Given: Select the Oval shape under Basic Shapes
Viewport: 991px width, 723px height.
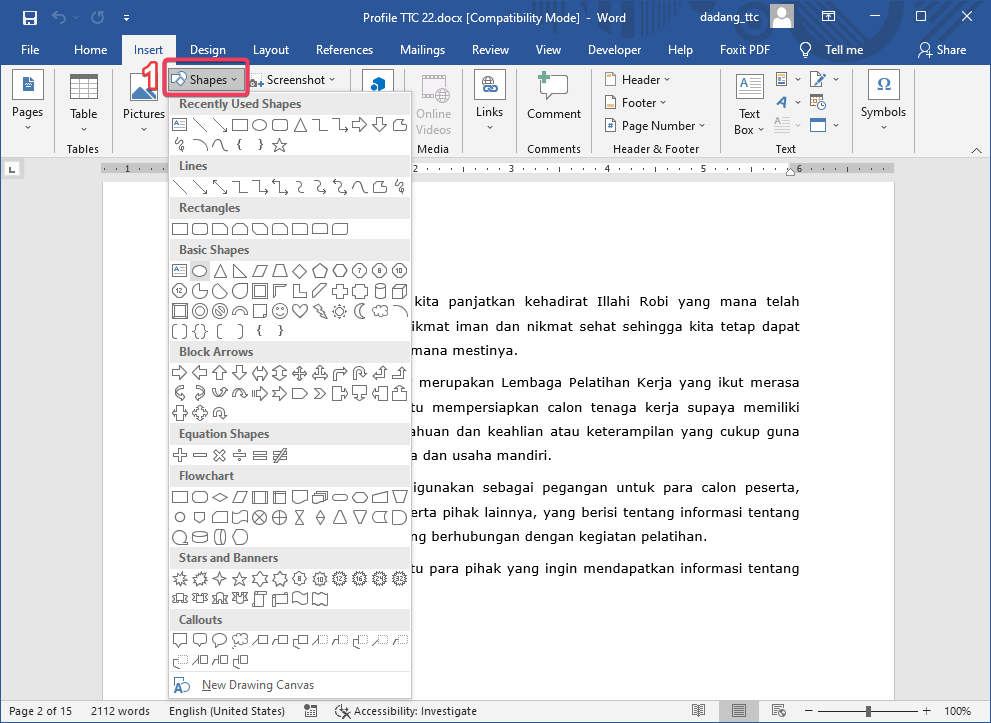Looking at the screenshot, I should [x=199, y=270].
